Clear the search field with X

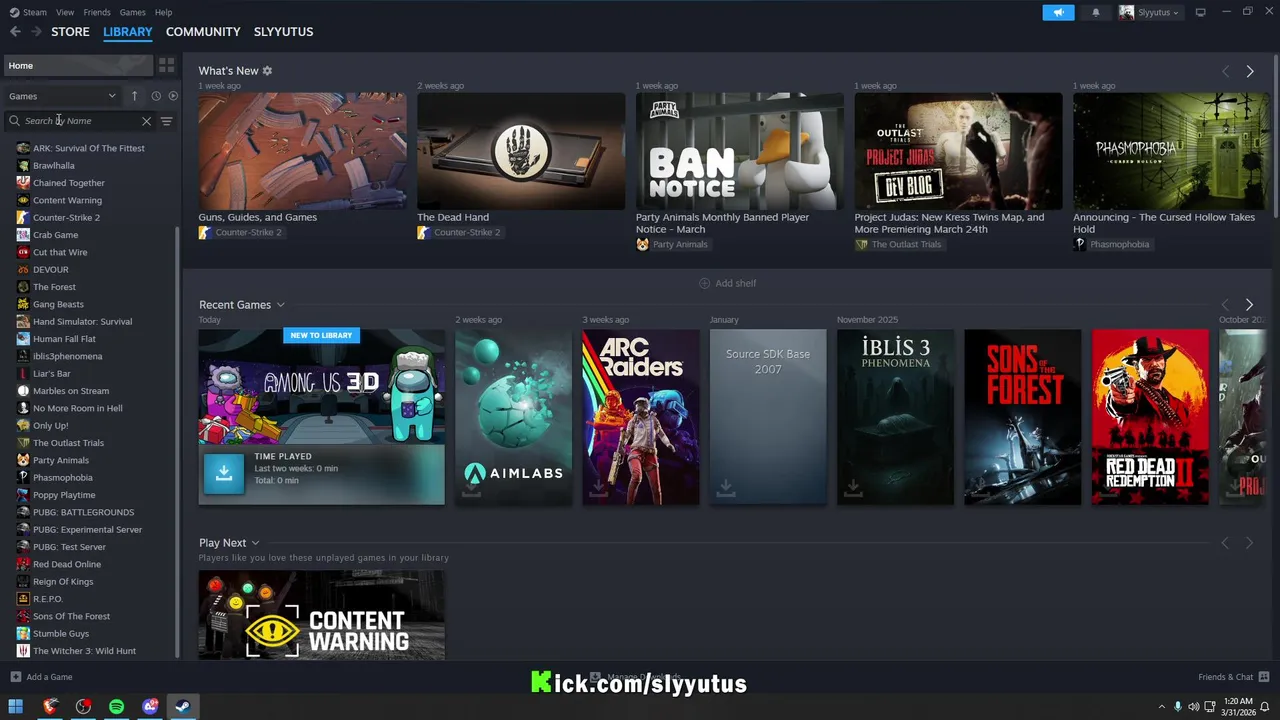click(x=146, y=121)
